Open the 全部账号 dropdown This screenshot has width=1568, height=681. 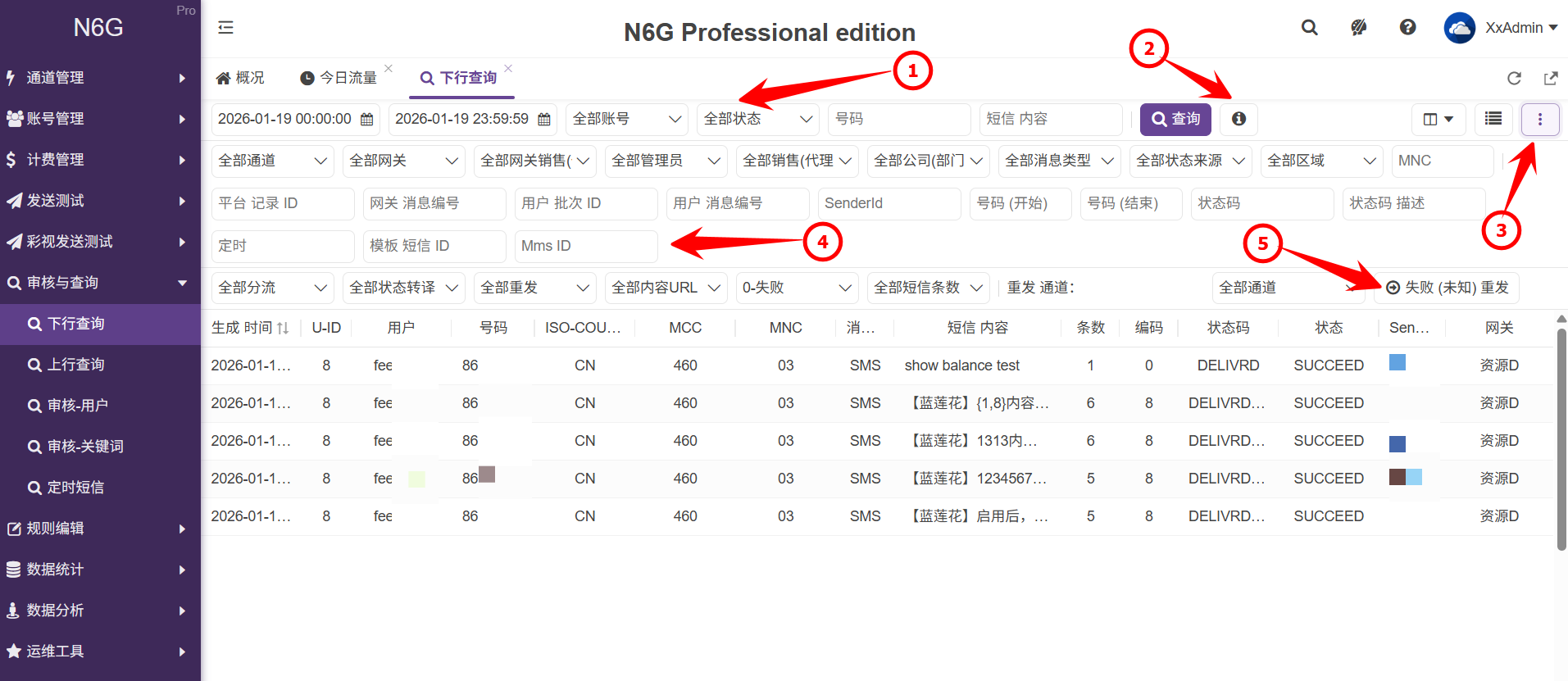pos(627,120)
